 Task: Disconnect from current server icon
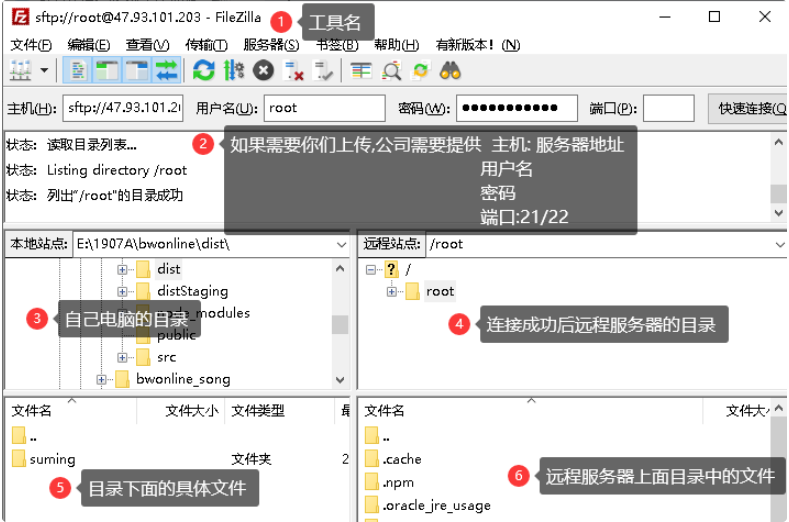tap(293, 71)
